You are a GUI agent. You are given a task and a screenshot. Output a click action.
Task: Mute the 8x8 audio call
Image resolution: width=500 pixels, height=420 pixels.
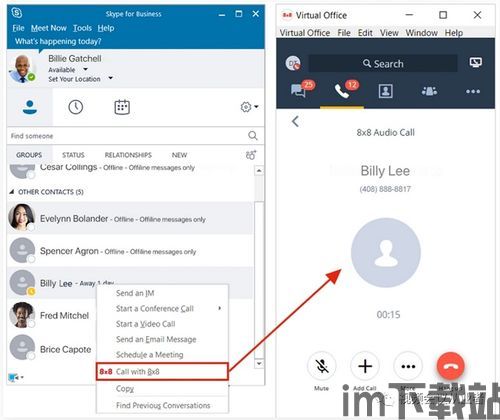click(321, 366)
